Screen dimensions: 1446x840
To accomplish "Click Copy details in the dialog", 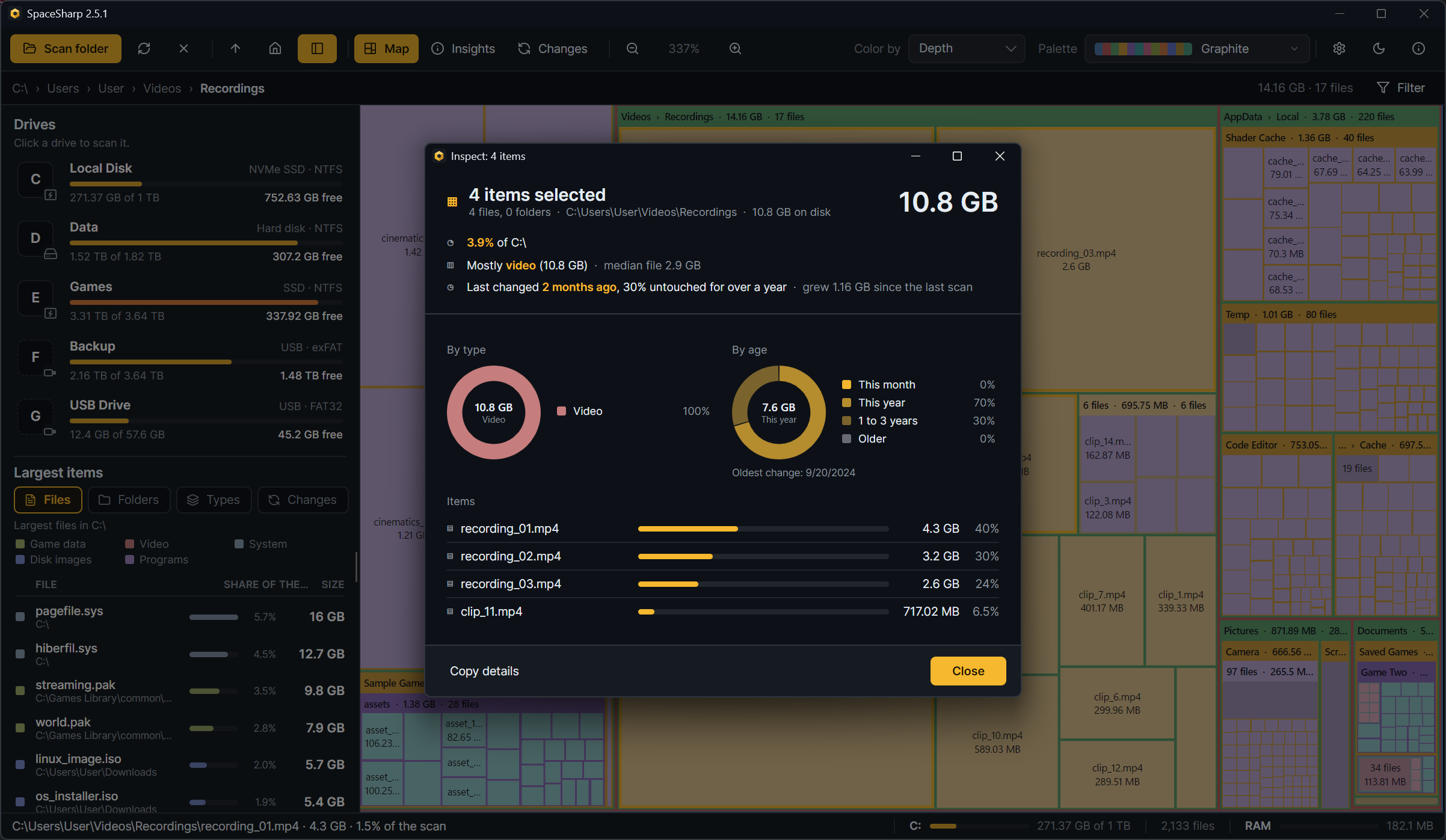I will [484, 671].
